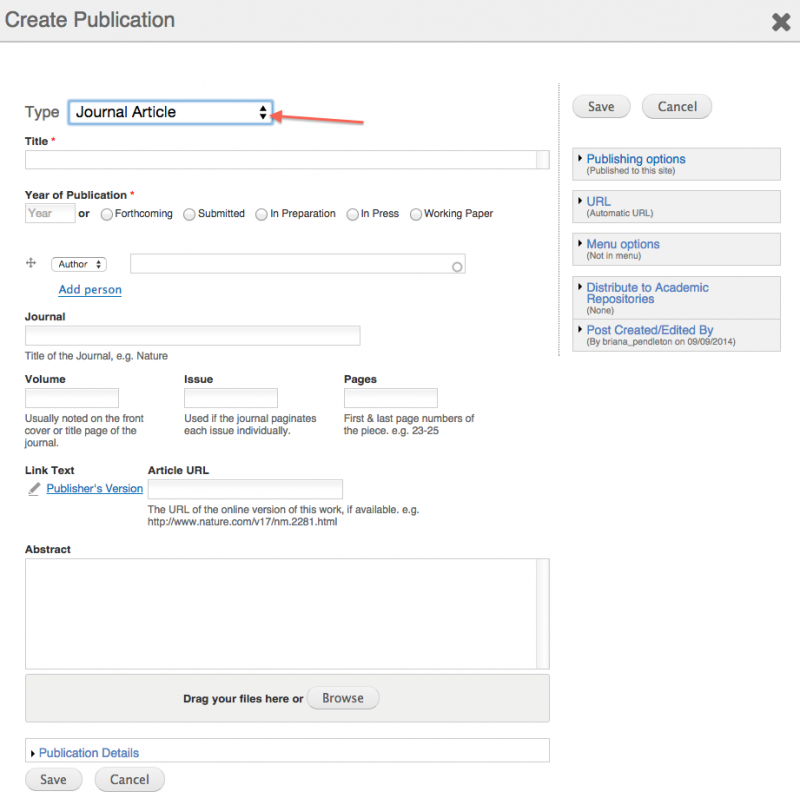Close the Create Publication dialog
The image size is (800, 798).
(781, 22)
